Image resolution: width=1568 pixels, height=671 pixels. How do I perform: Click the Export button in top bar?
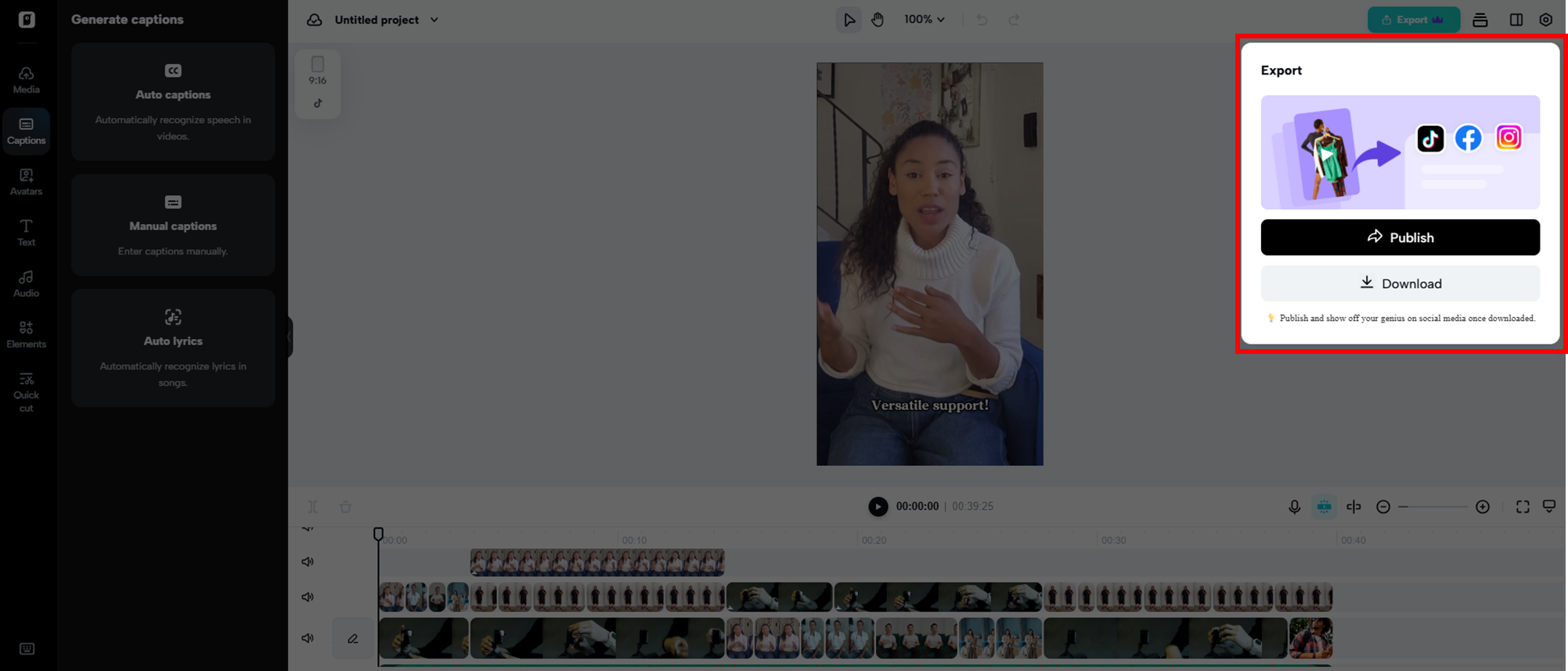tap(1413, 20)
